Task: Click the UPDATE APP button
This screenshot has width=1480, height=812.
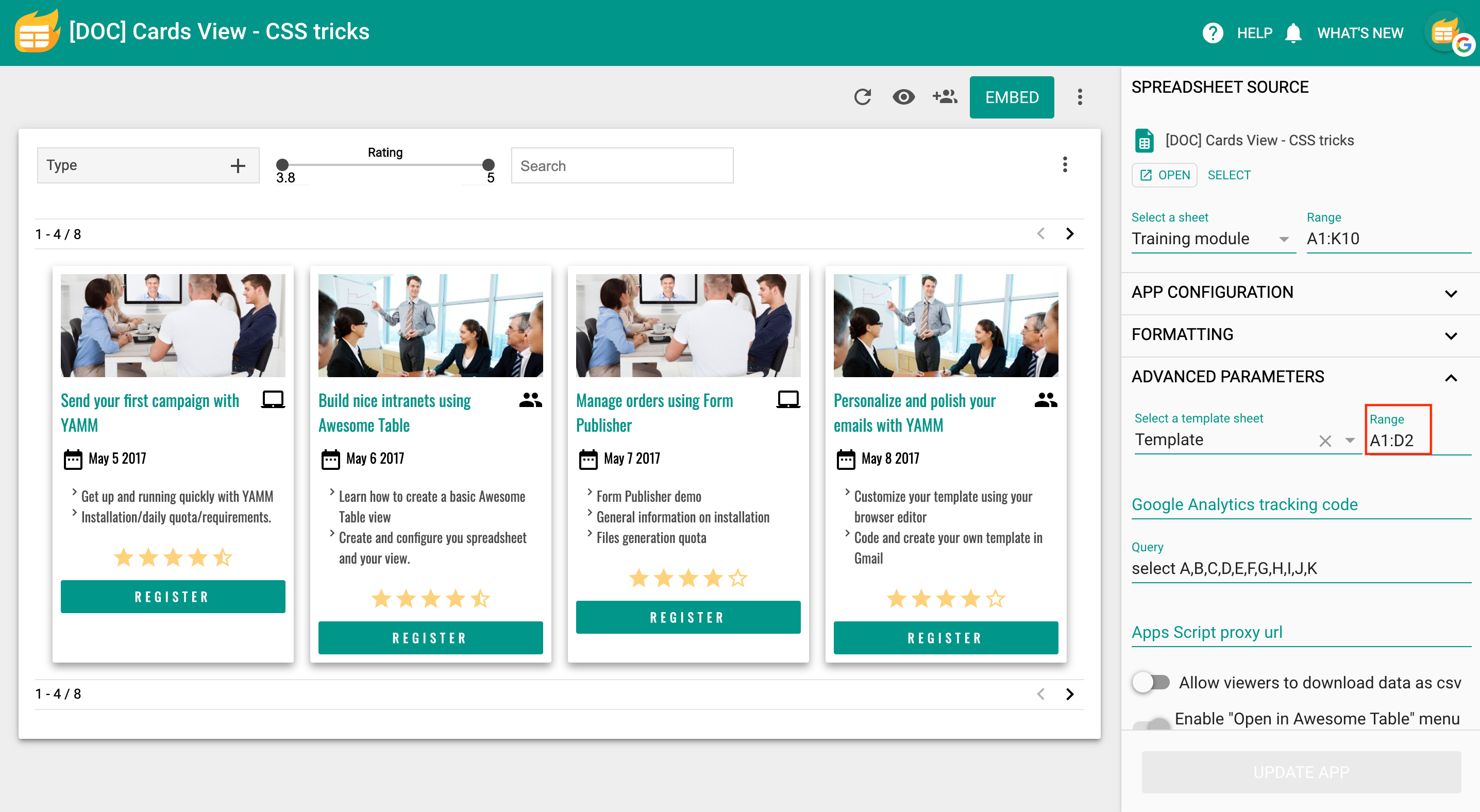Action: click(1301, 772)
